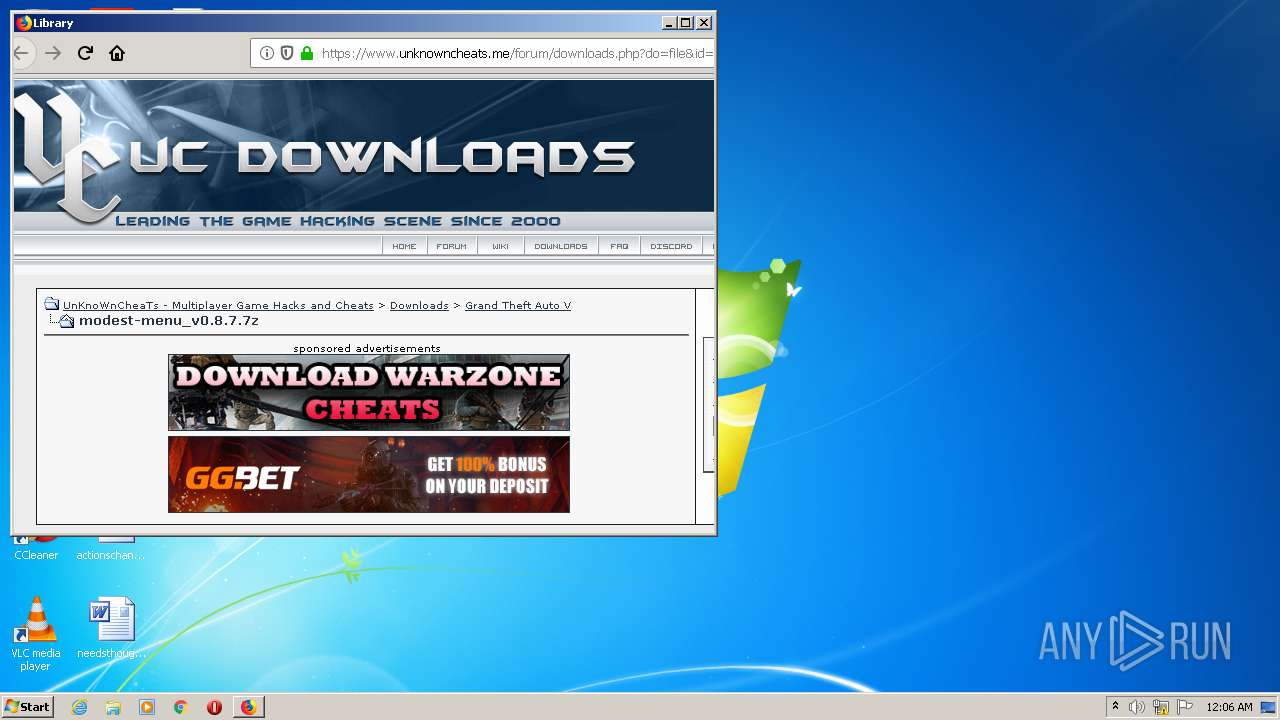This screenshot has height=720, width=1280.
Task: Open the network status tray icon
Action: tap(1161, 707)
